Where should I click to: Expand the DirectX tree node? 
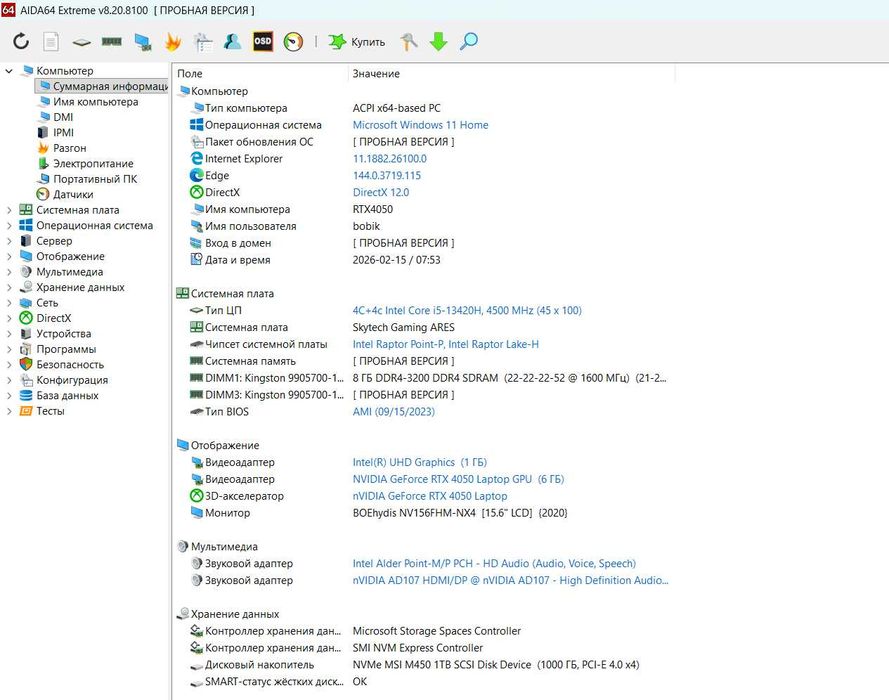pos(9,318)
